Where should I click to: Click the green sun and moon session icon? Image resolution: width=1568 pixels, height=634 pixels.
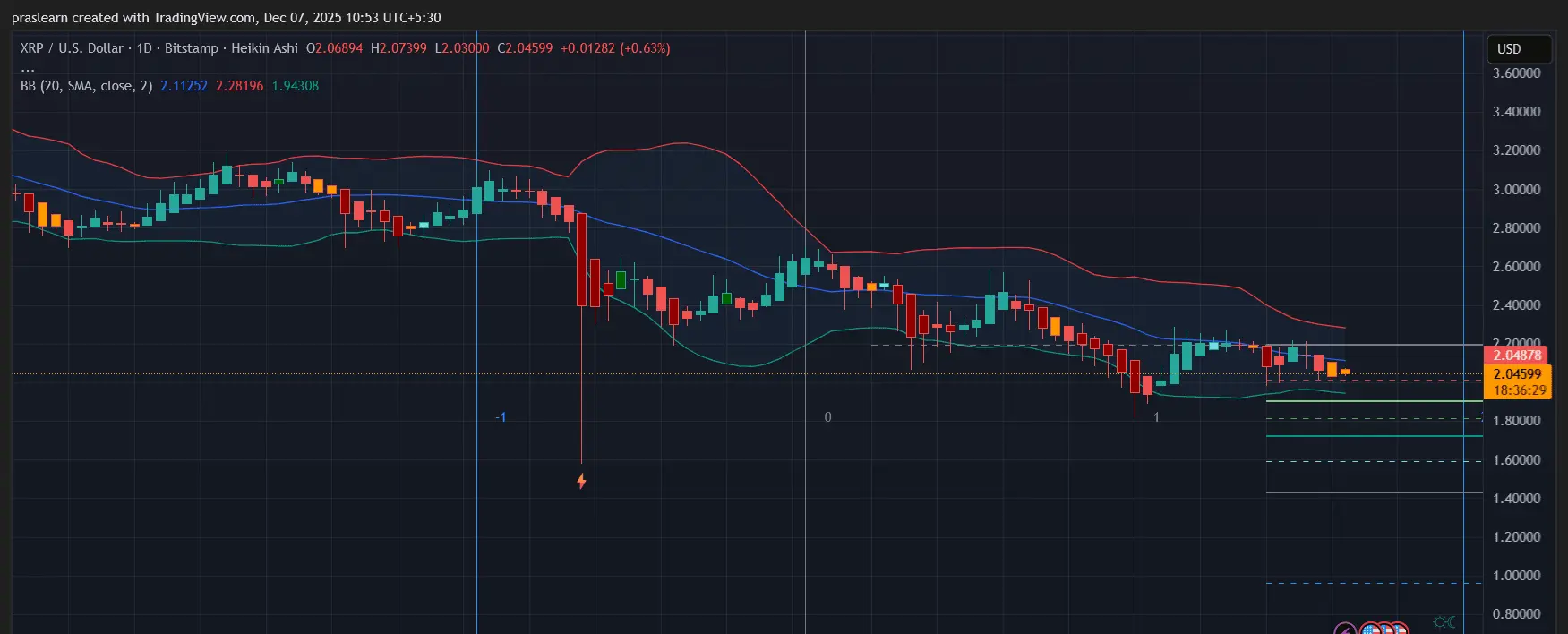click(1444, 622)
